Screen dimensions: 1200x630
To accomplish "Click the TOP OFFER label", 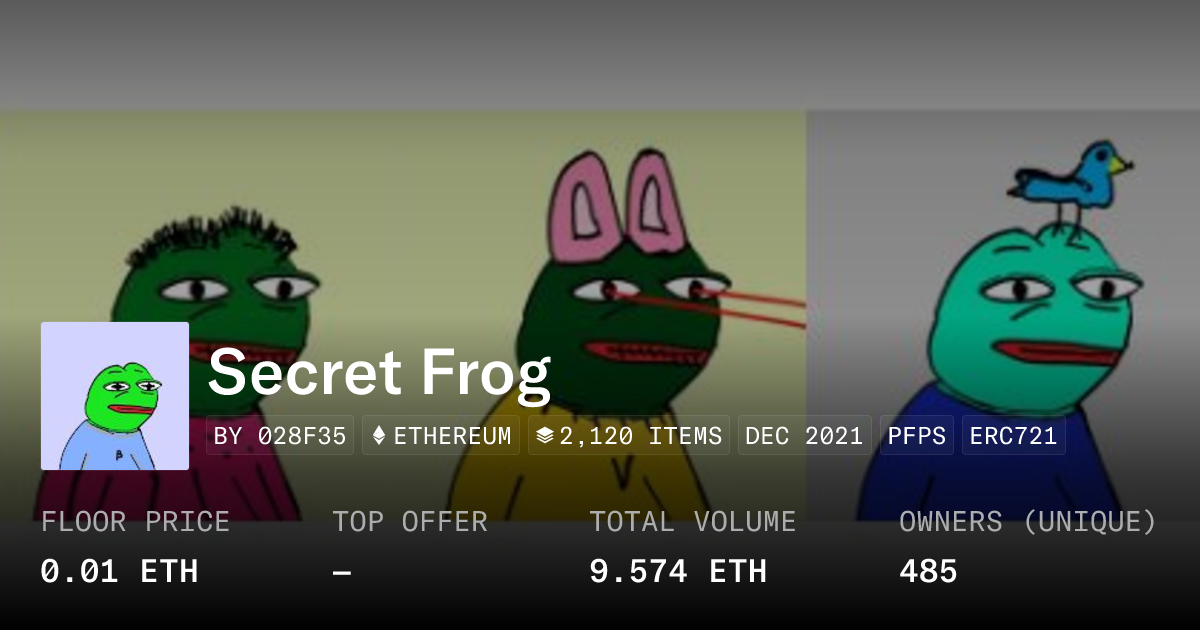I will point(410,522).
